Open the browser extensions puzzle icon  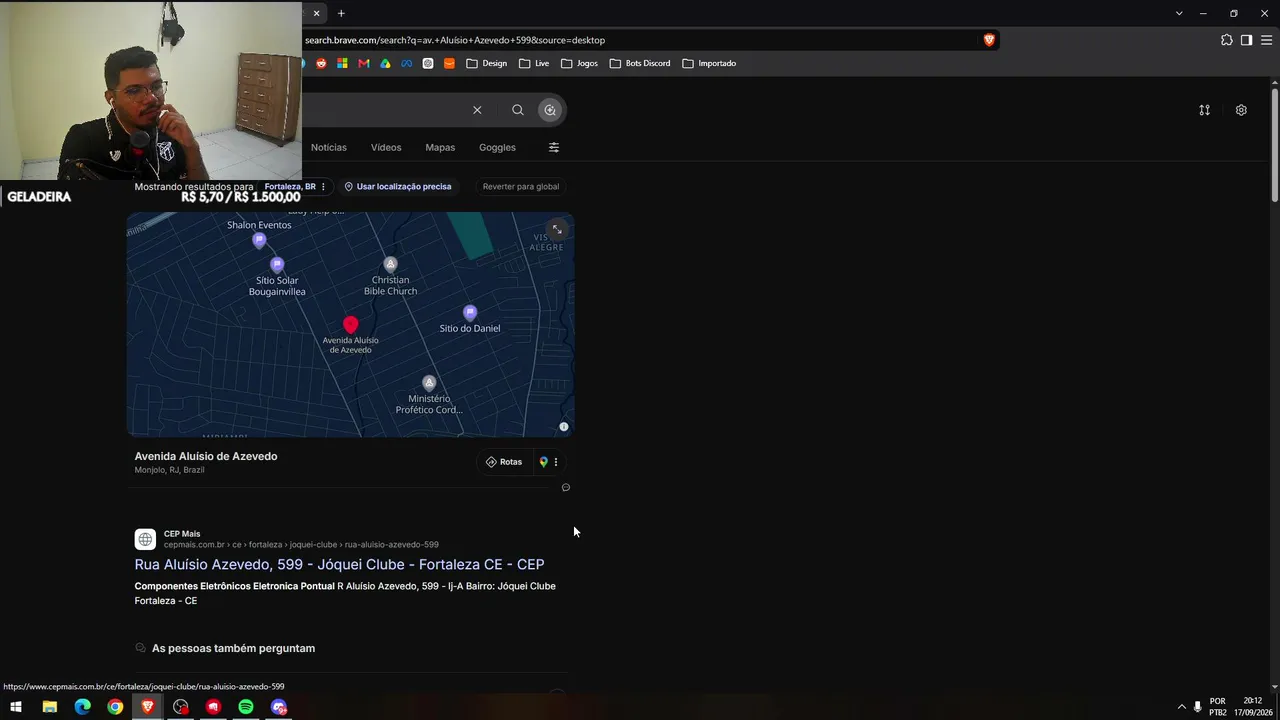pyautogui.click(x=1227, y=40)
